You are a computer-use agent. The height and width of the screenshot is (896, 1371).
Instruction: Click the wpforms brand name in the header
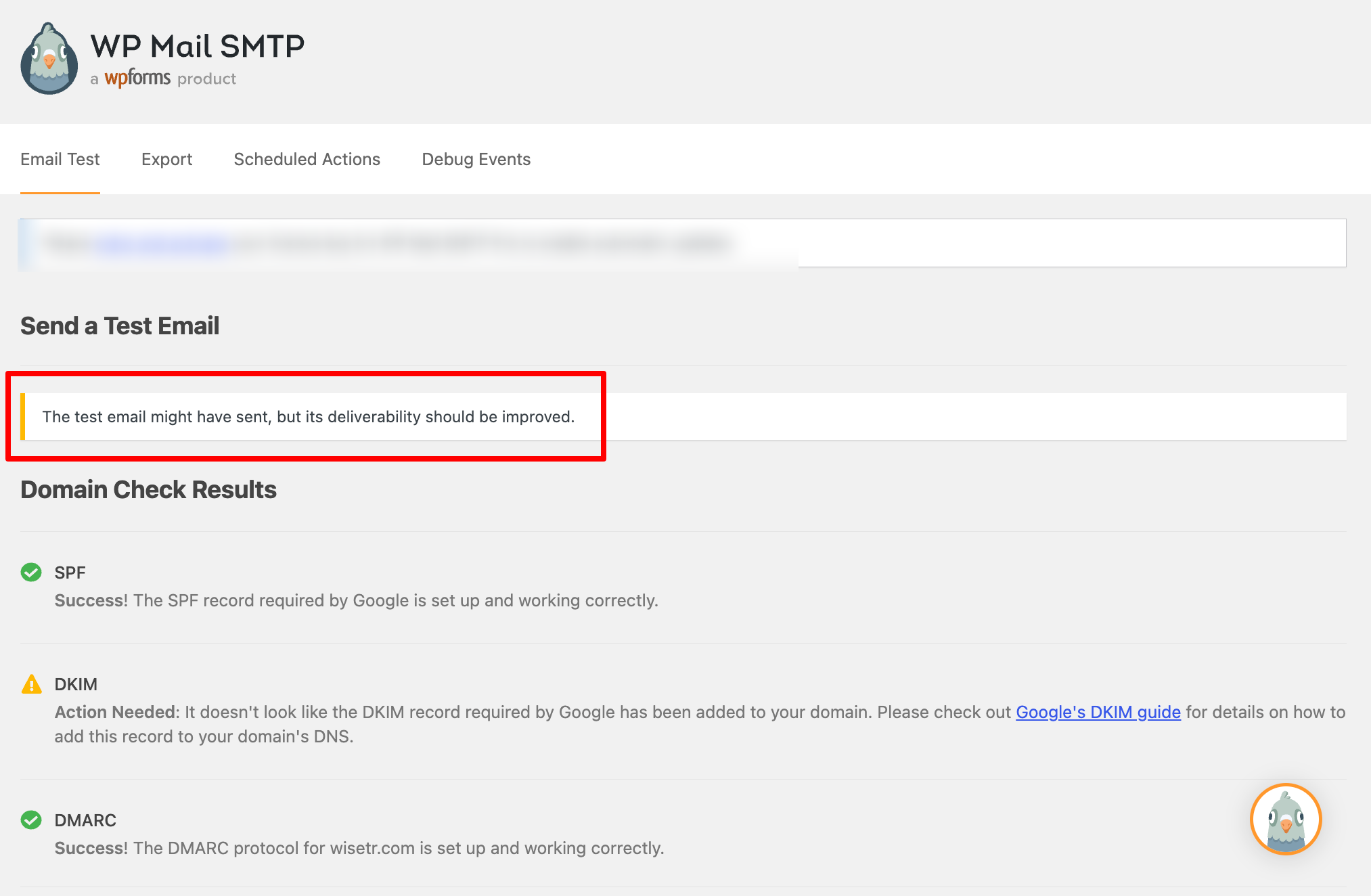point(137,78)
